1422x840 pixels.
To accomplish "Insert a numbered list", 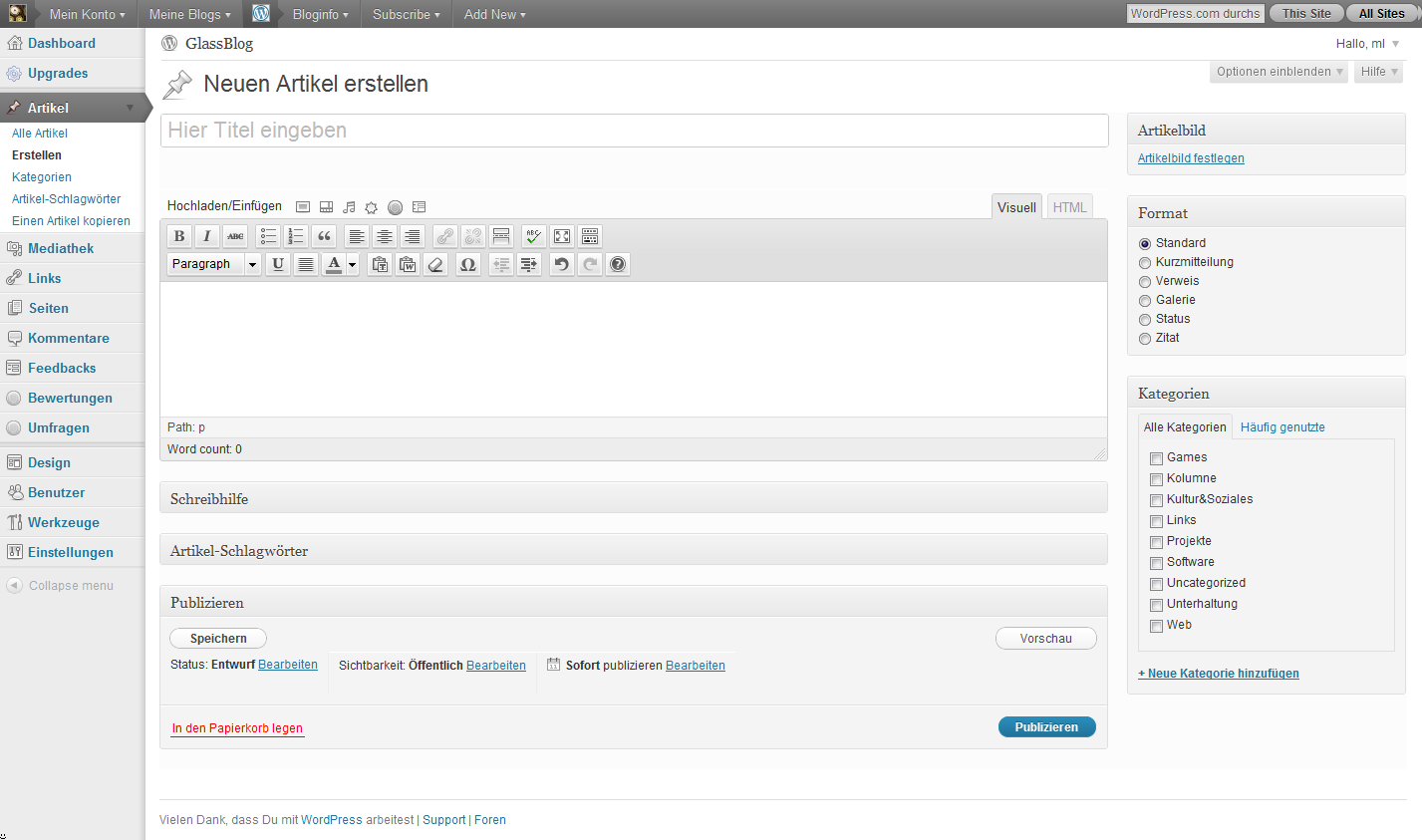I will click(296, 236).
